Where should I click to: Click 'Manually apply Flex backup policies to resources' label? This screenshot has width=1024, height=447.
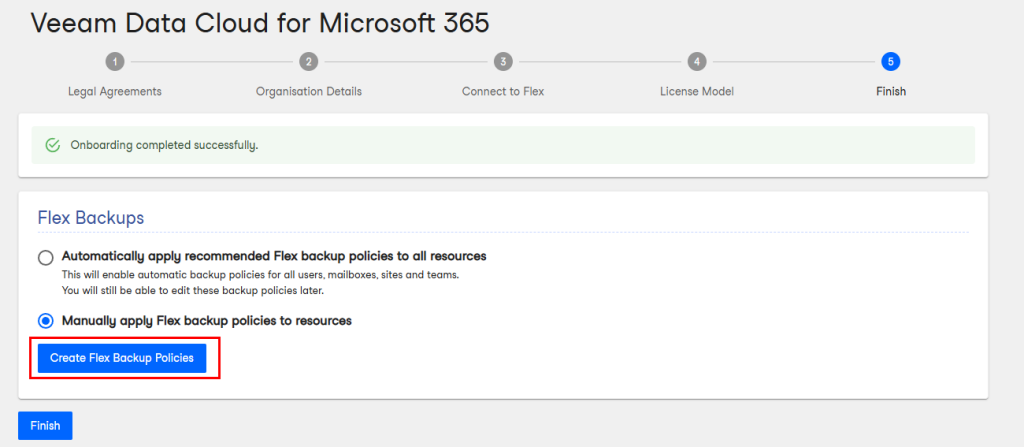click(x=207, y=321)
